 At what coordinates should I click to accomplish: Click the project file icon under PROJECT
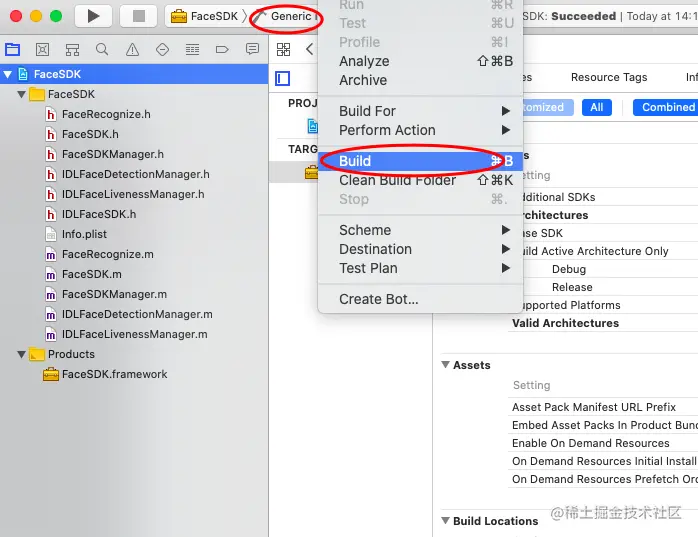click(x=313, y=126)
